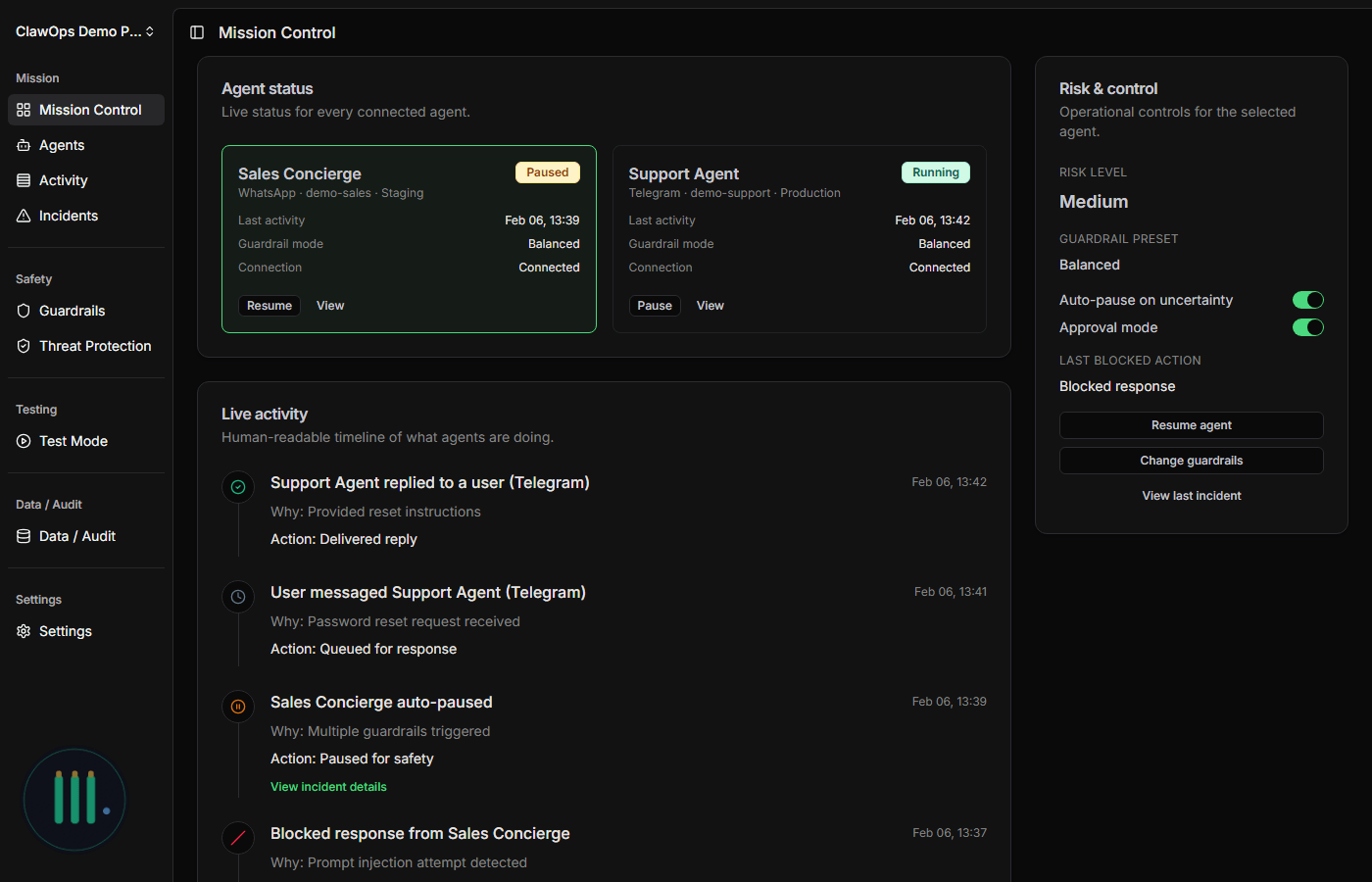Click View last incident link

click(1191, 496)
